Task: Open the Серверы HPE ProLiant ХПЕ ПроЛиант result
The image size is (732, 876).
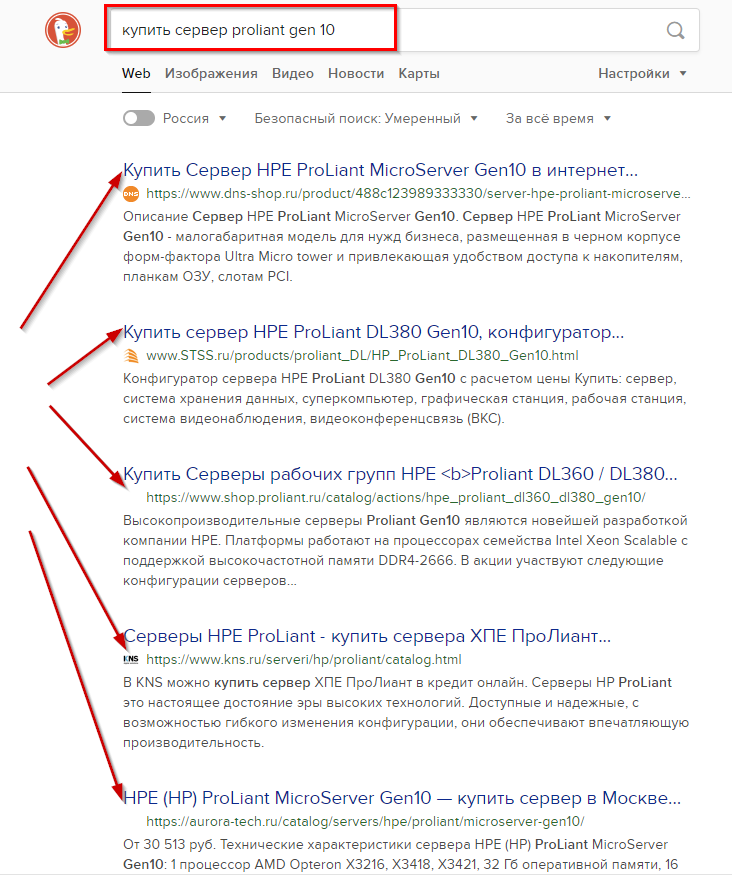Action: (x=367, y=636)
